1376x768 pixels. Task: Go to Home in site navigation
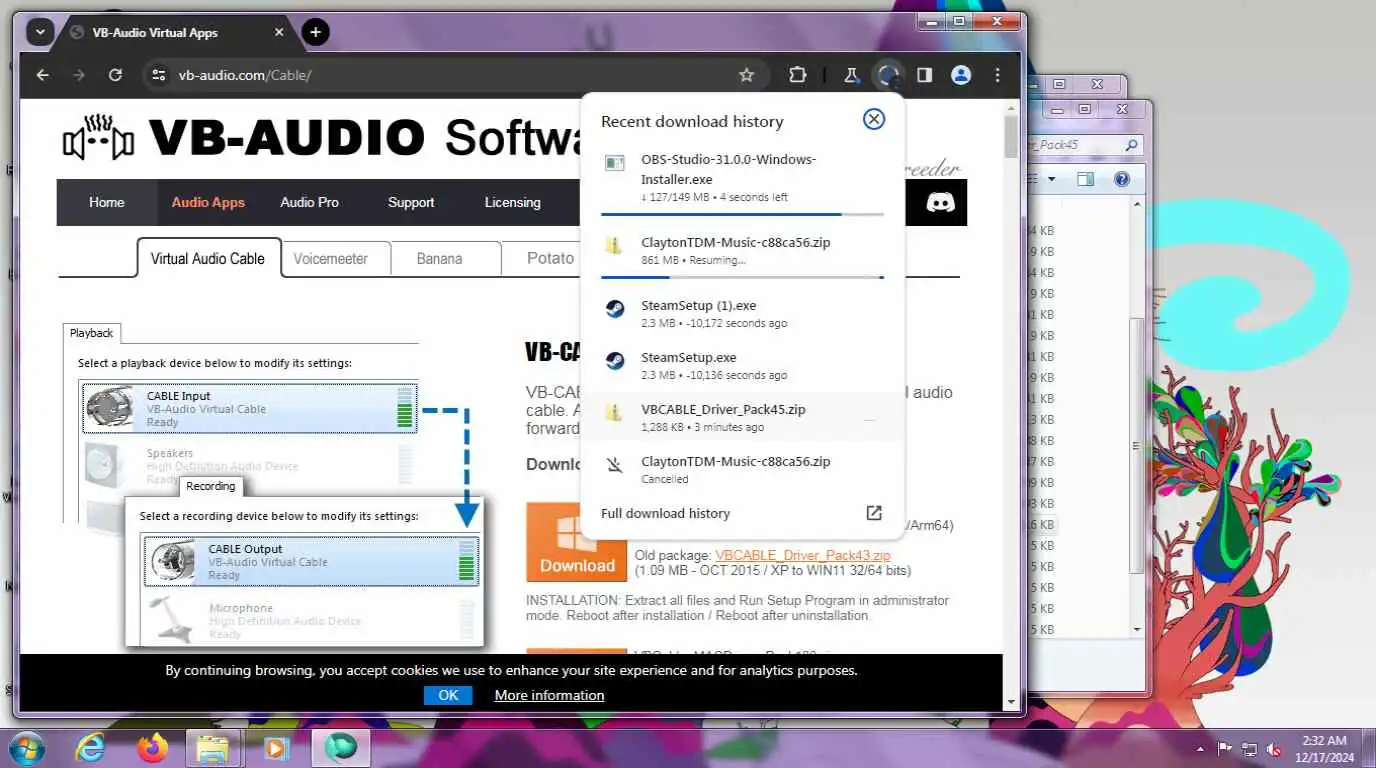(107, 202)
